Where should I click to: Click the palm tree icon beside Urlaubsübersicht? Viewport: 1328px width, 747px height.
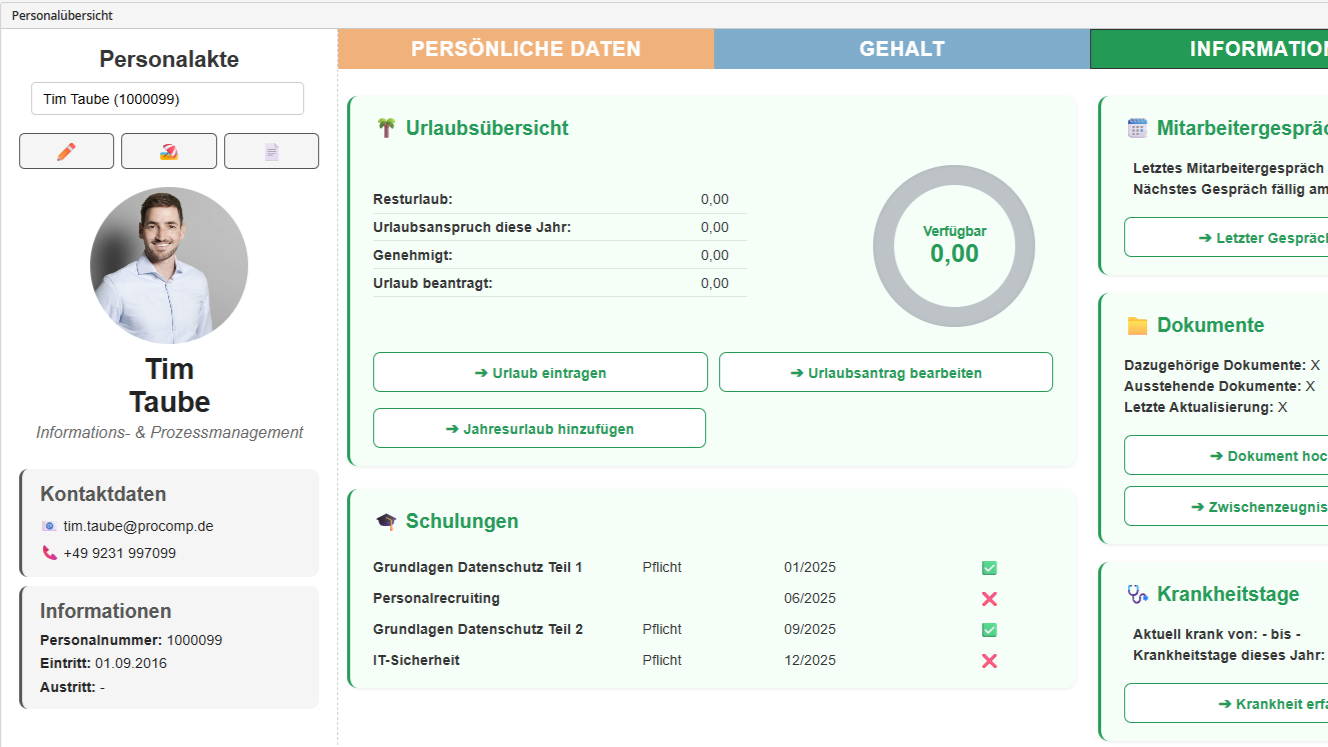coord(386,128)
